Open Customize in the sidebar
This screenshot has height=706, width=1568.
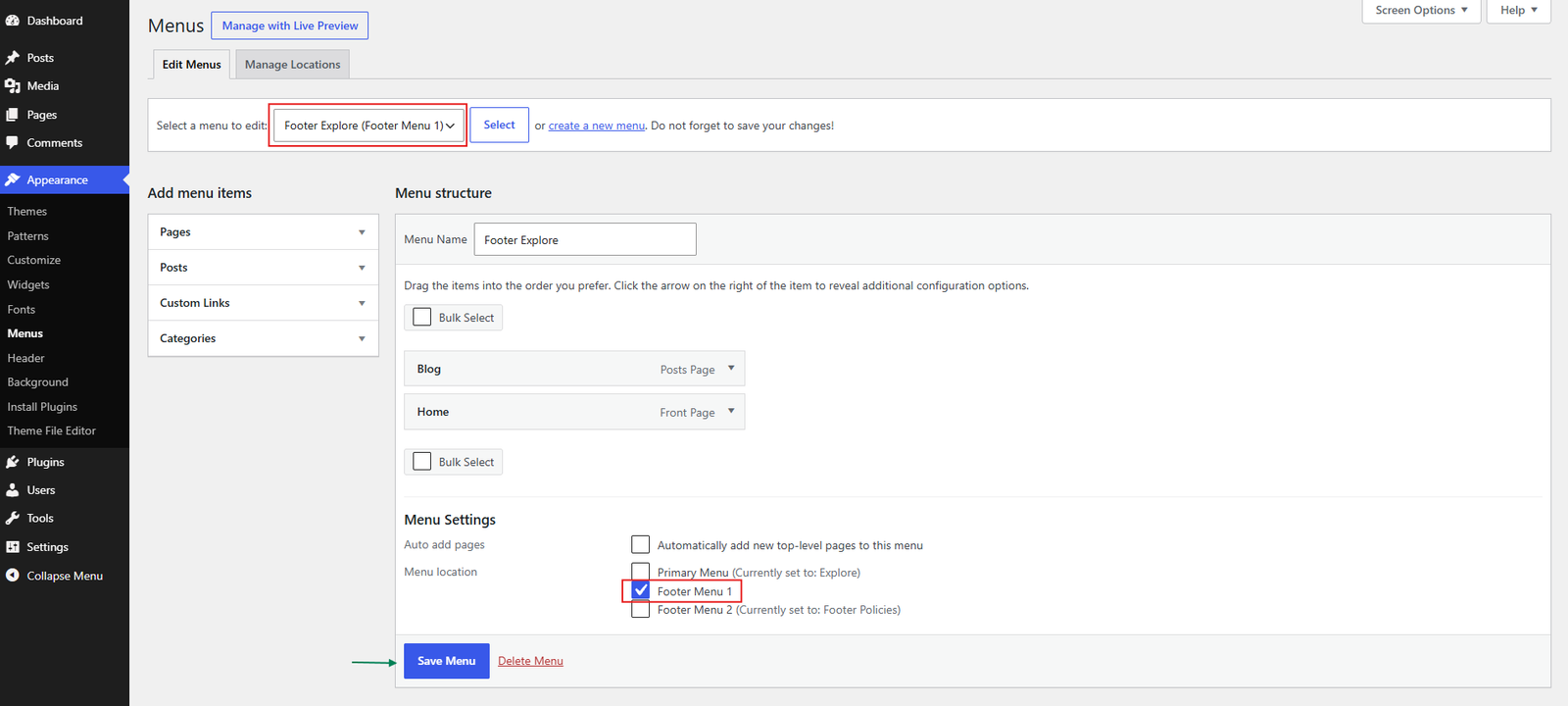click(34, 261)
